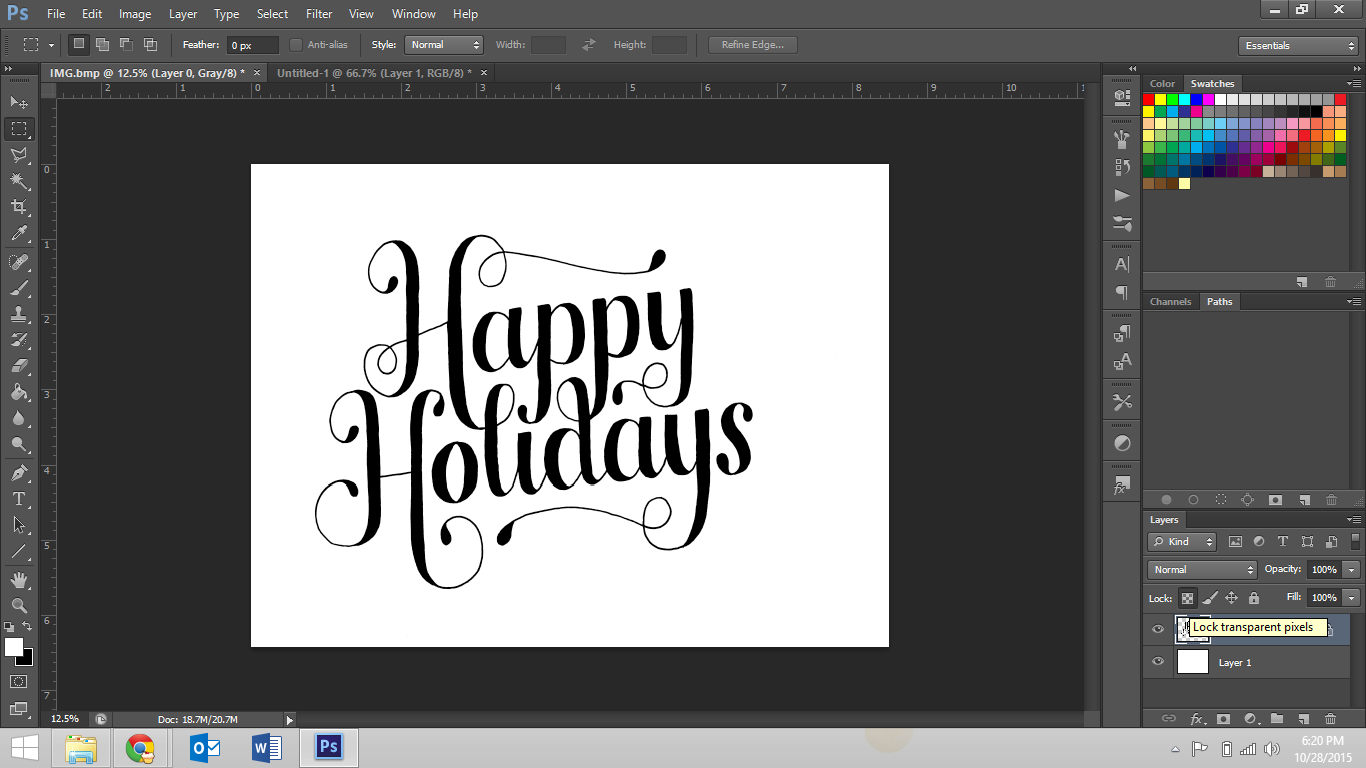Screen dimensions: 1366x768
Task: Select the Clone Stamp tool
Action: point(19,314)
